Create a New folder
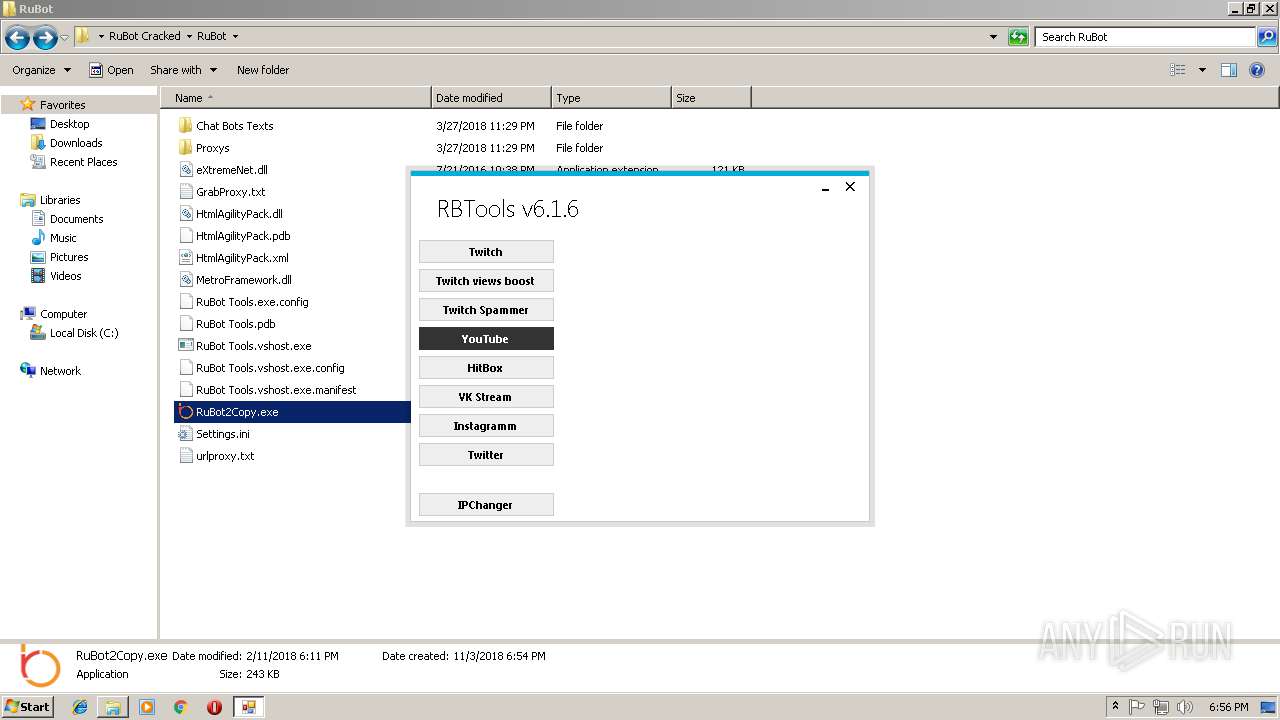 263,70
